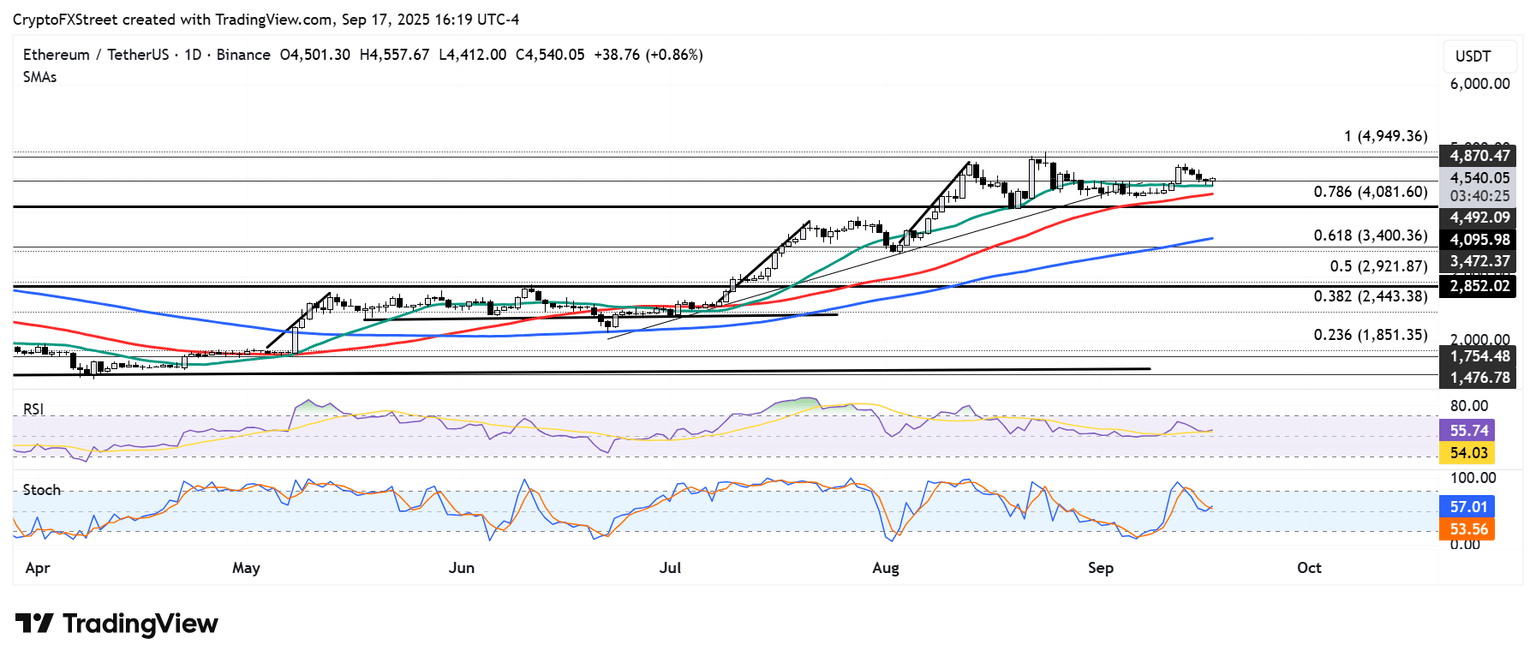Click the TradingView logo icon
Viewport: 1536px width, 662px height.
pos(33,624)
